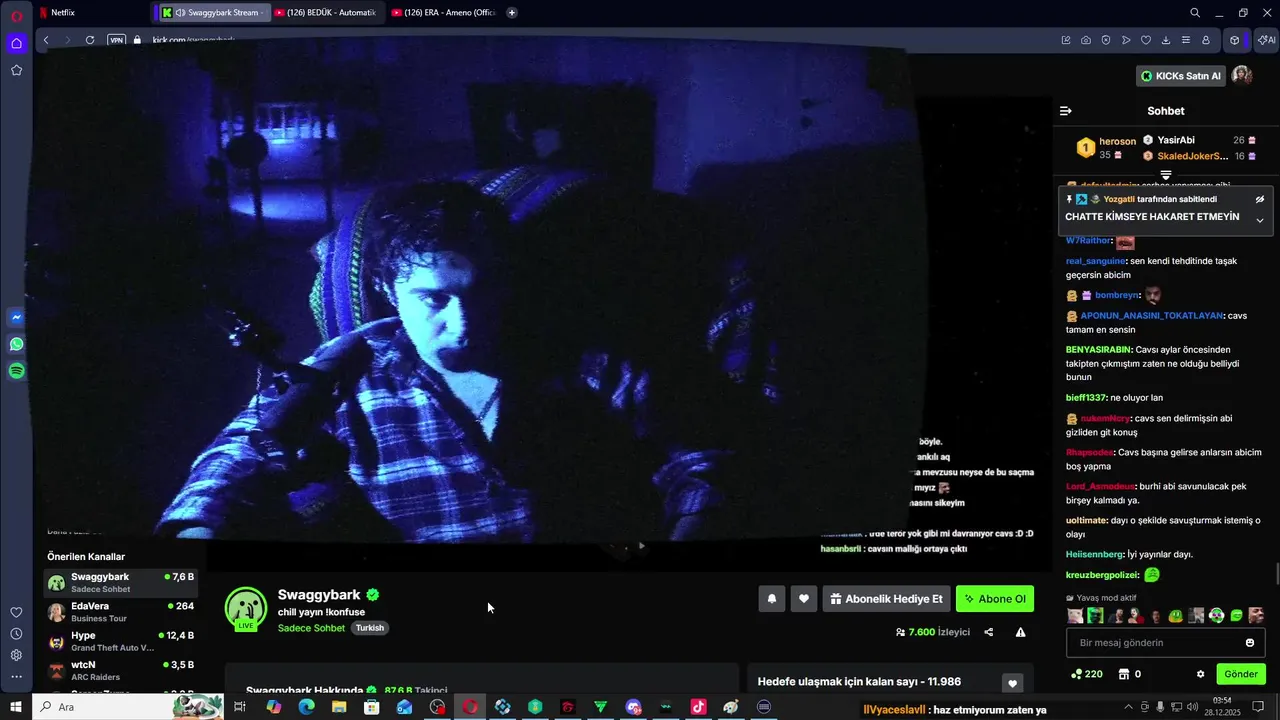Open the Sadece Sohbet category link
The width and height of the screenshot is (1280, 720).
tap(311, 628)
